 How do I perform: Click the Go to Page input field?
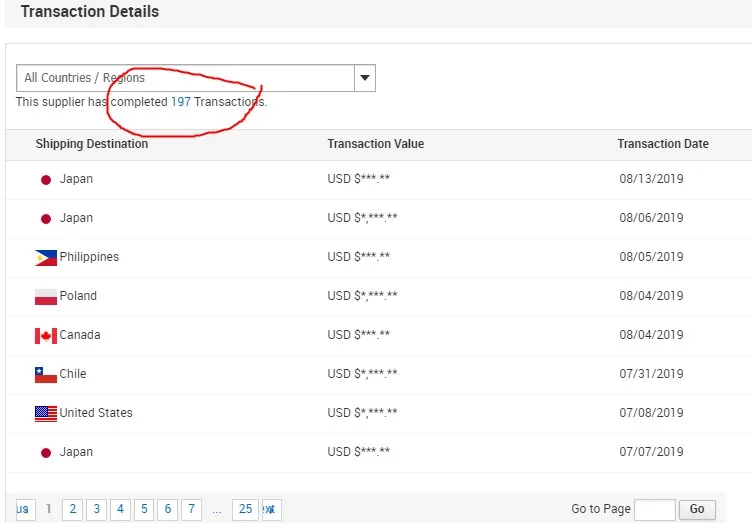(654, 509)
